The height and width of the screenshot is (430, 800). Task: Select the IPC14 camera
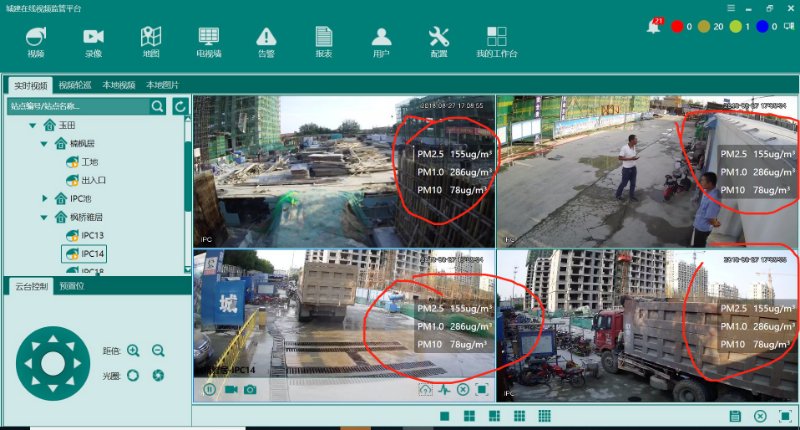[x=85, y=254]
